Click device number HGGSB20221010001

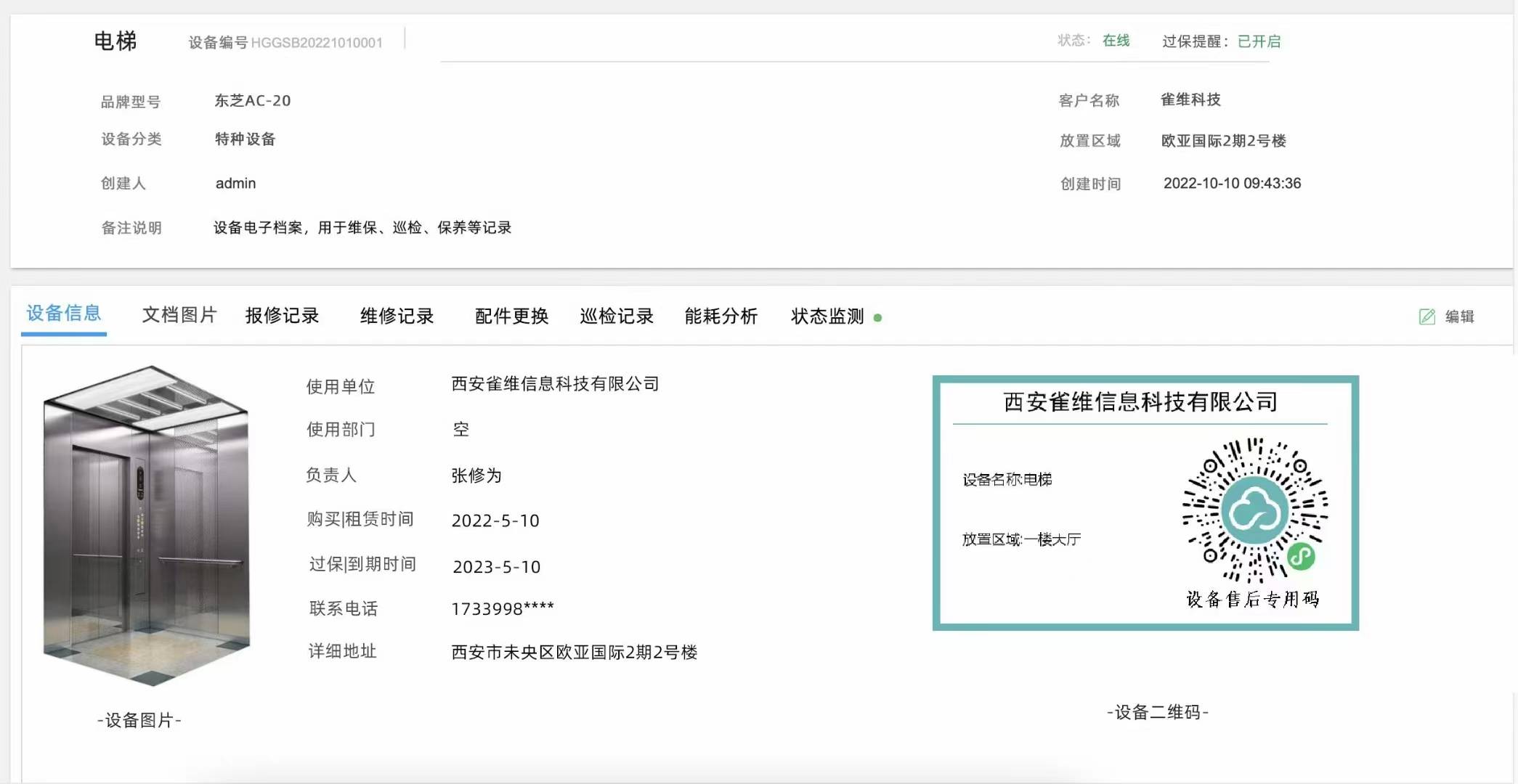[x=317, y=43]
